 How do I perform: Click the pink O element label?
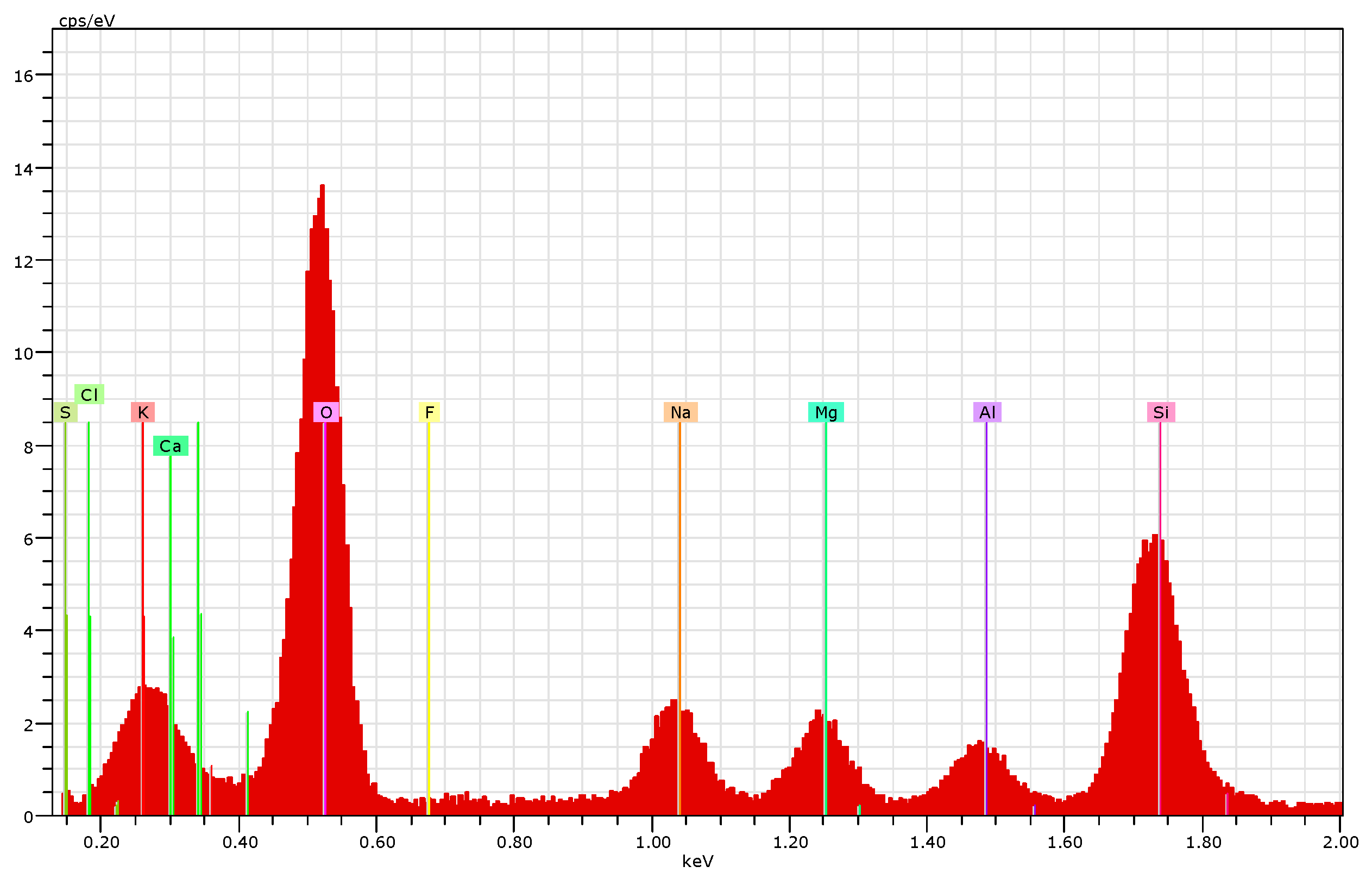[x=326, y=412]
